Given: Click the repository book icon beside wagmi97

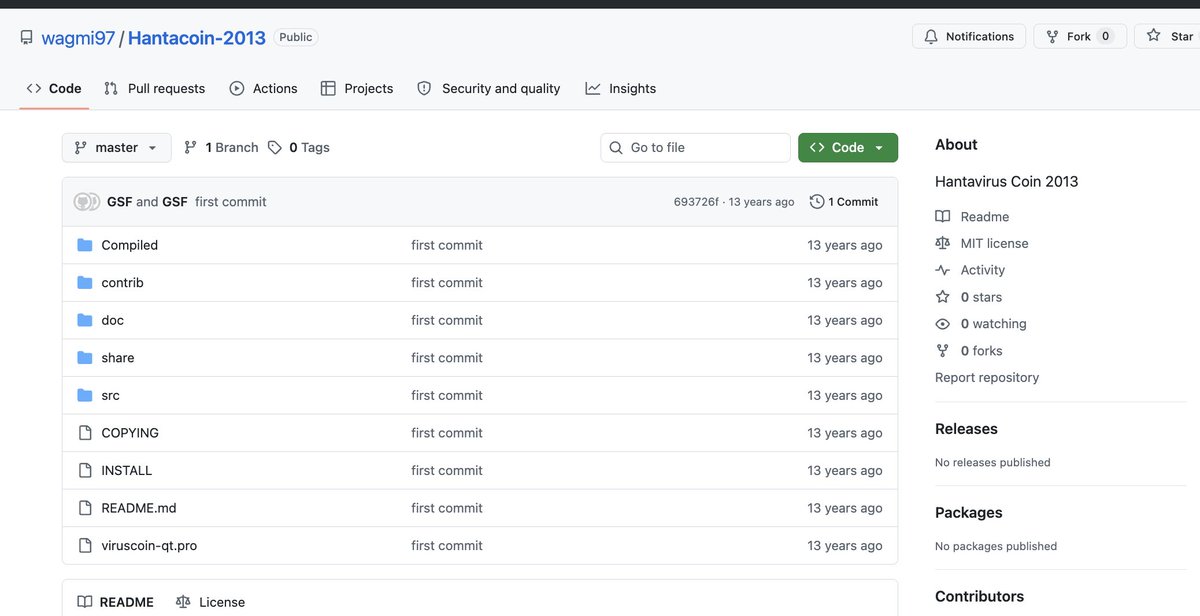Looking at the screenshot, I should [x=27, y=38].
